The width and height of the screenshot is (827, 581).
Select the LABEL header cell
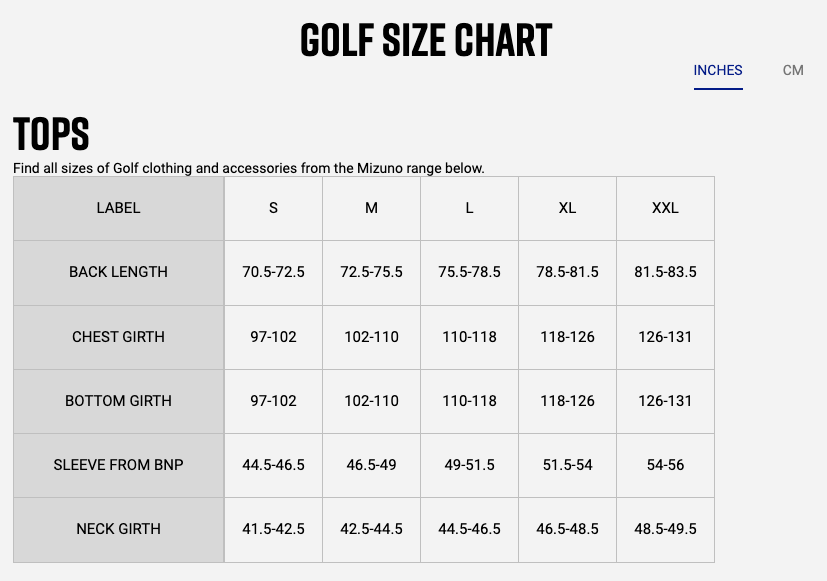click(118, 208)
